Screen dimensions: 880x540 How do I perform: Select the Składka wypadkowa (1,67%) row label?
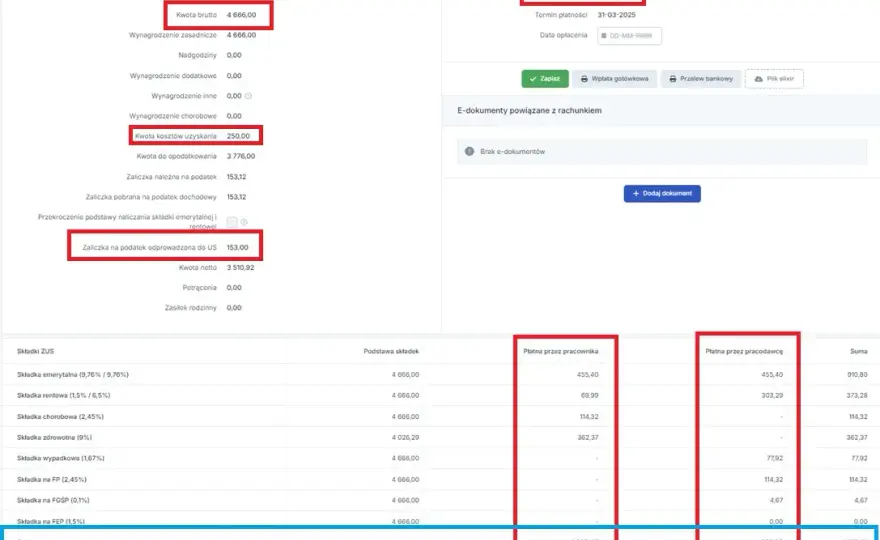click(61, 459)
